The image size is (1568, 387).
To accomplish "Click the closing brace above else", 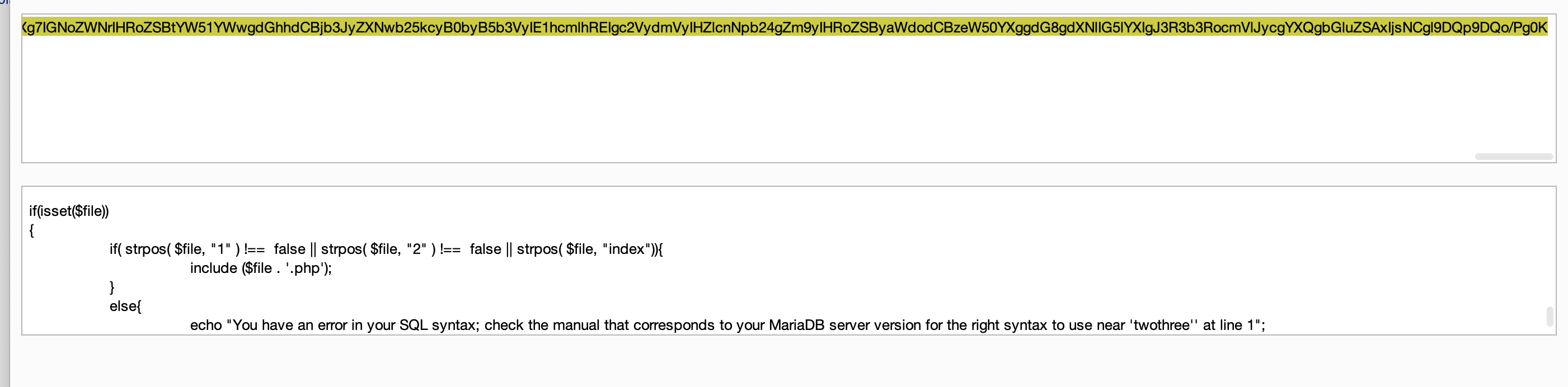I will (112, 287).
